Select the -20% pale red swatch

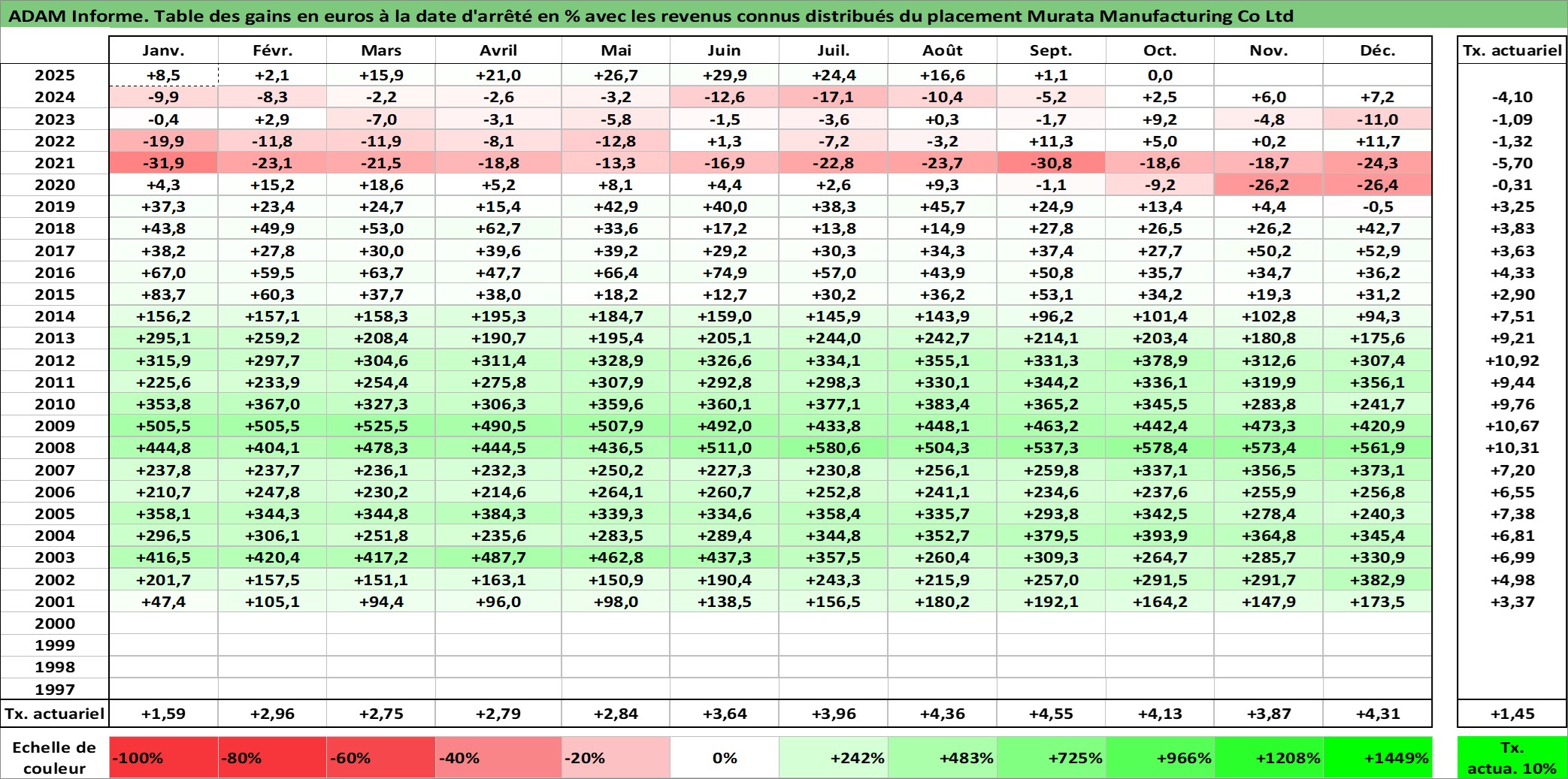(x=616, y=757)
